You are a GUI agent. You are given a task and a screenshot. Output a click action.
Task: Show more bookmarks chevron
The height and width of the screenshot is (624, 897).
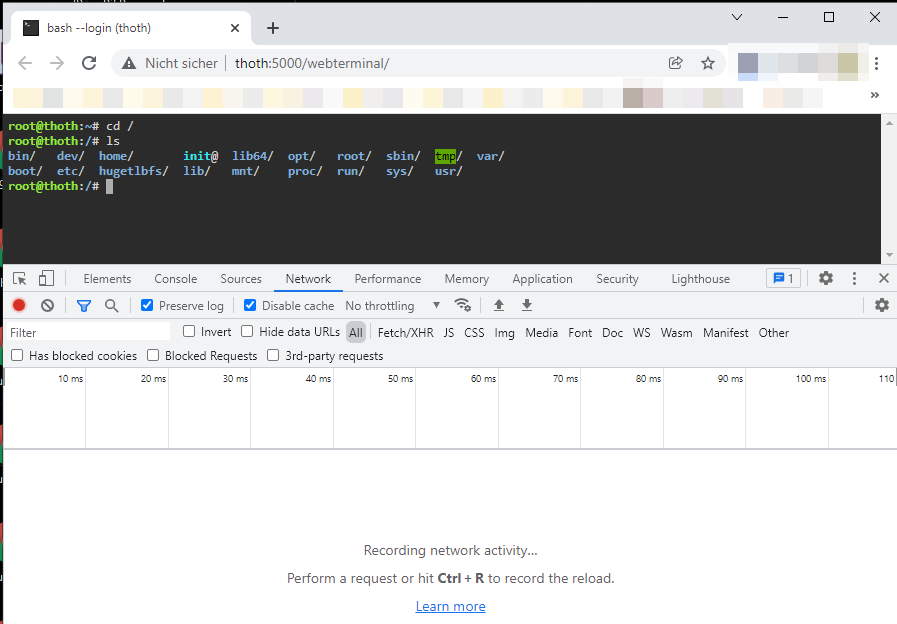pos(875,95)
